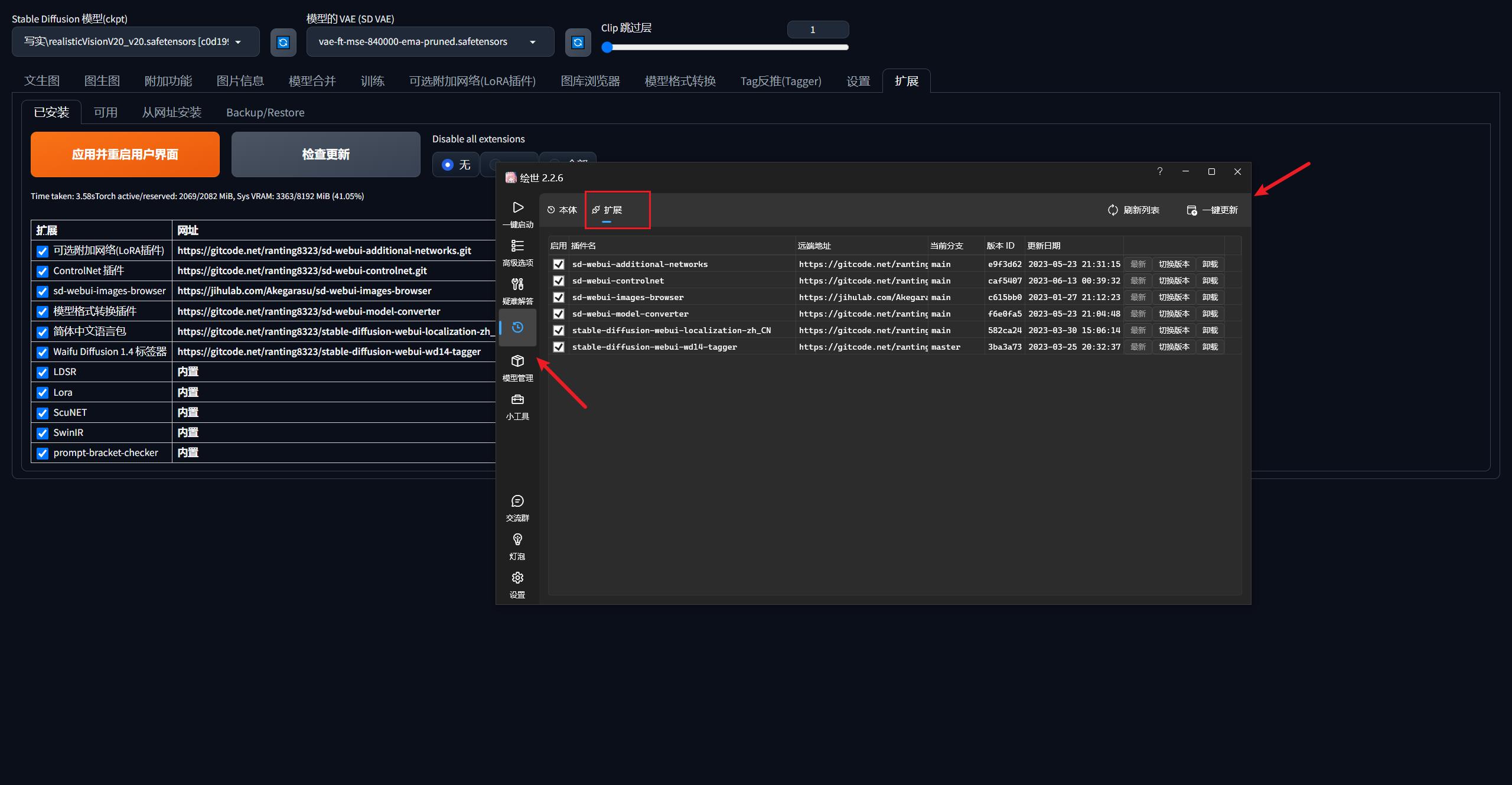Screen dimensions: 1512x785
Task: Open launcher settings gear icon
Action: (517, 578)
